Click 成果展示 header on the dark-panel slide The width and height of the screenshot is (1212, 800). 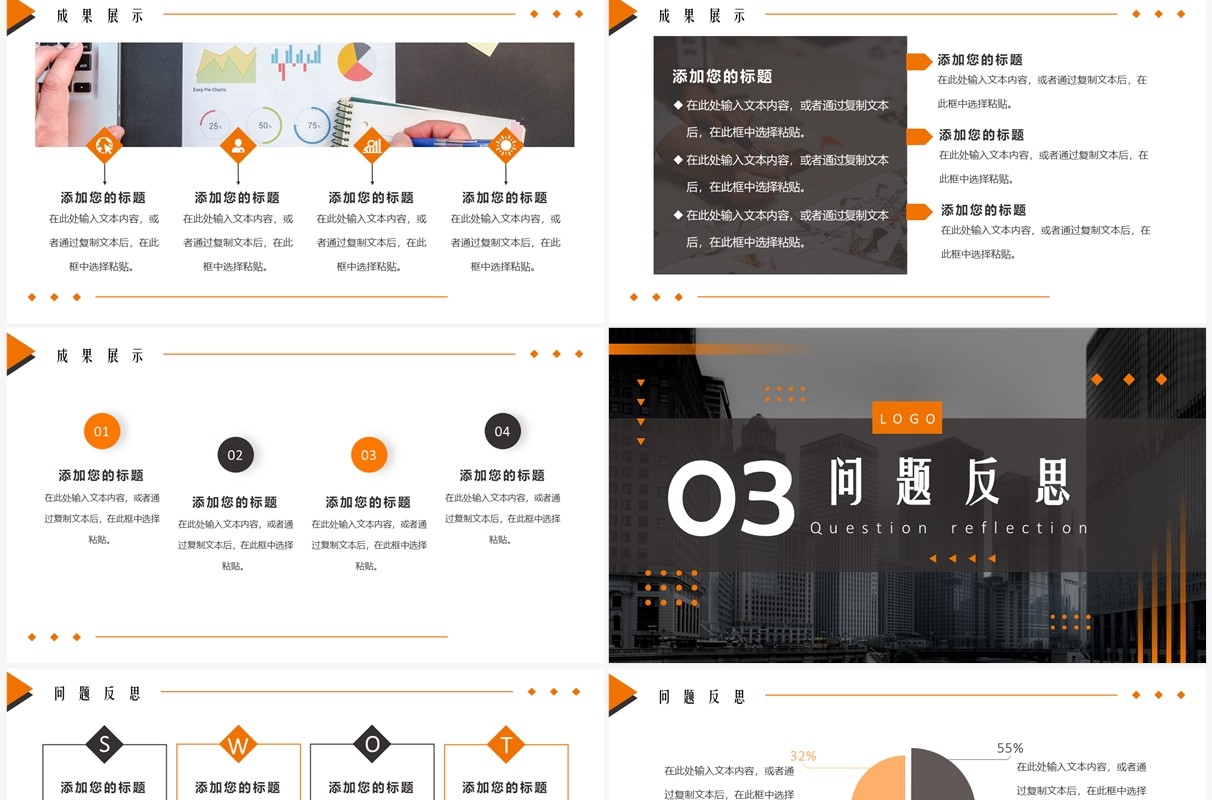[x=702, y=16]
